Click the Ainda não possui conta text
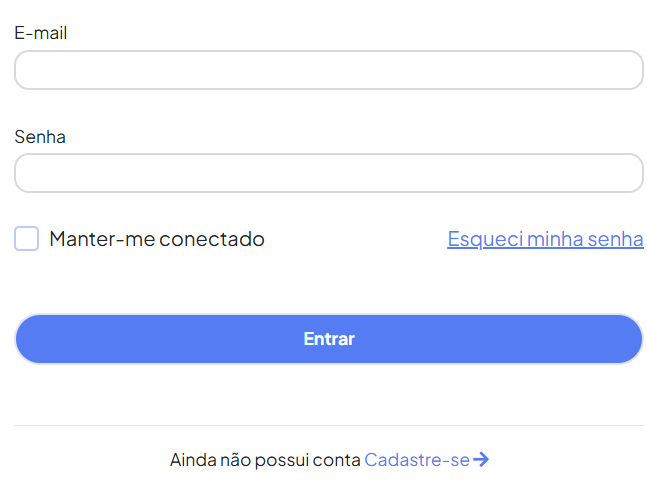 pos(264,460)
